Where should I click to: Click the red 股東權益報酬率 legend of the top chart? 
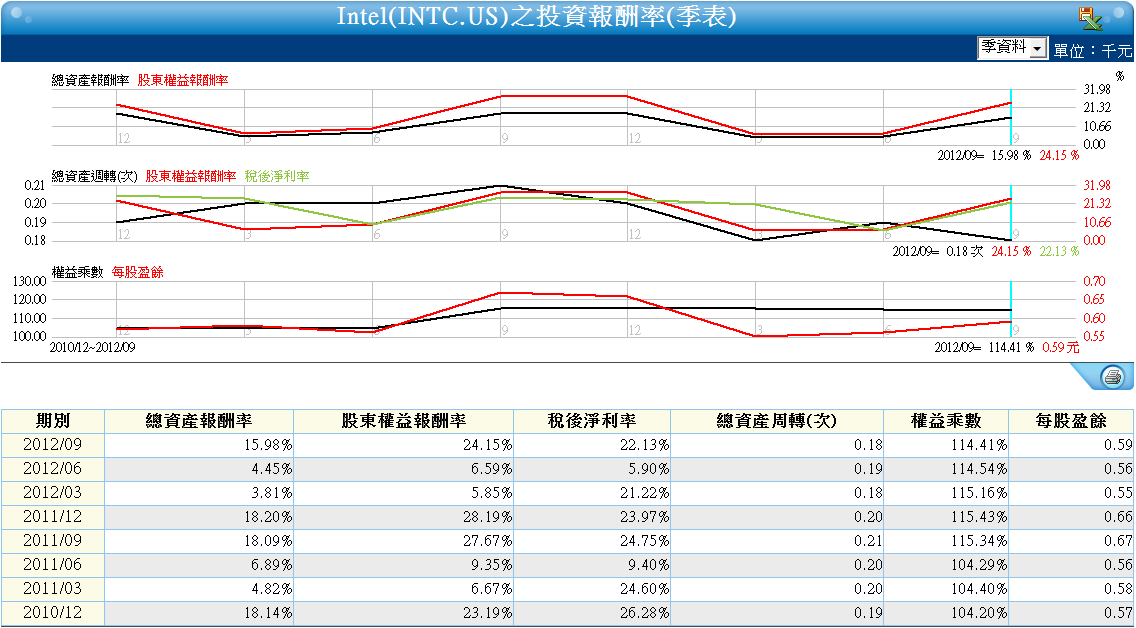tap(183, 80)
